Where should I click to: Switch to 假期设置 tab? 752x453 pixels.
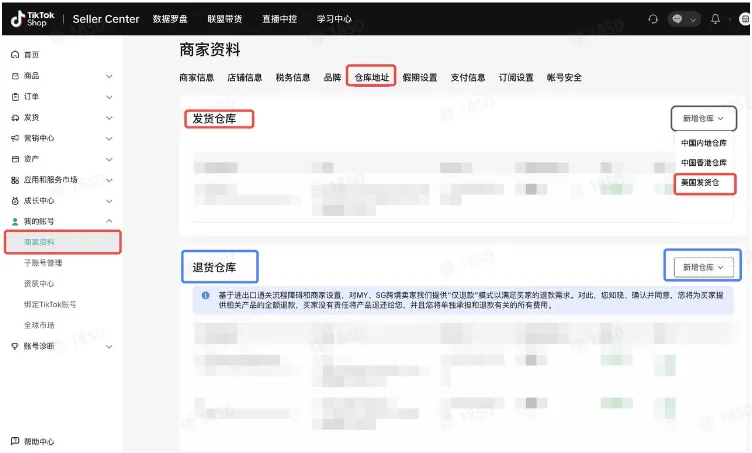pyautogui.click(x=420, y=77)
